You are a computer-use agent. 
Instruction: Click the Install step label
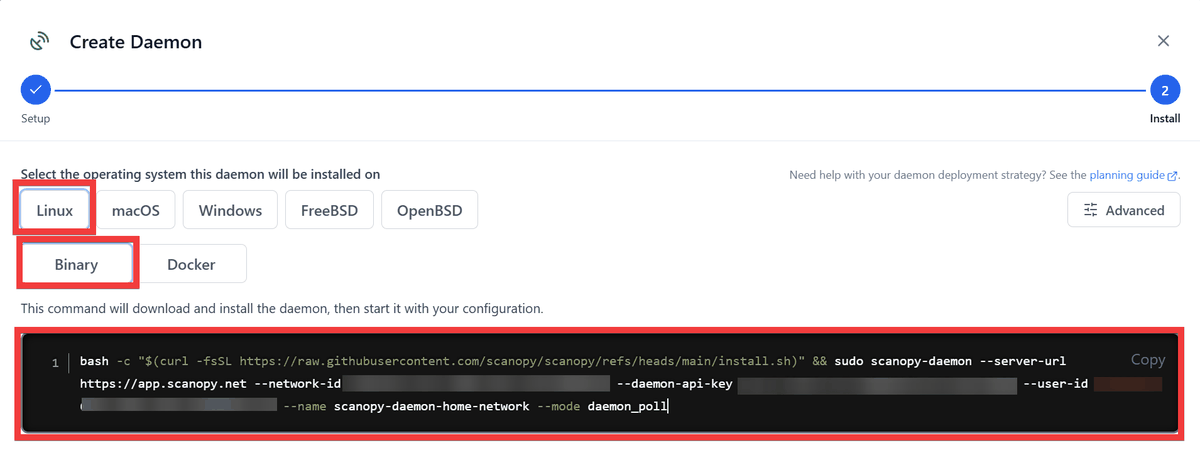pyautogui.click(x=1164, y=119)
